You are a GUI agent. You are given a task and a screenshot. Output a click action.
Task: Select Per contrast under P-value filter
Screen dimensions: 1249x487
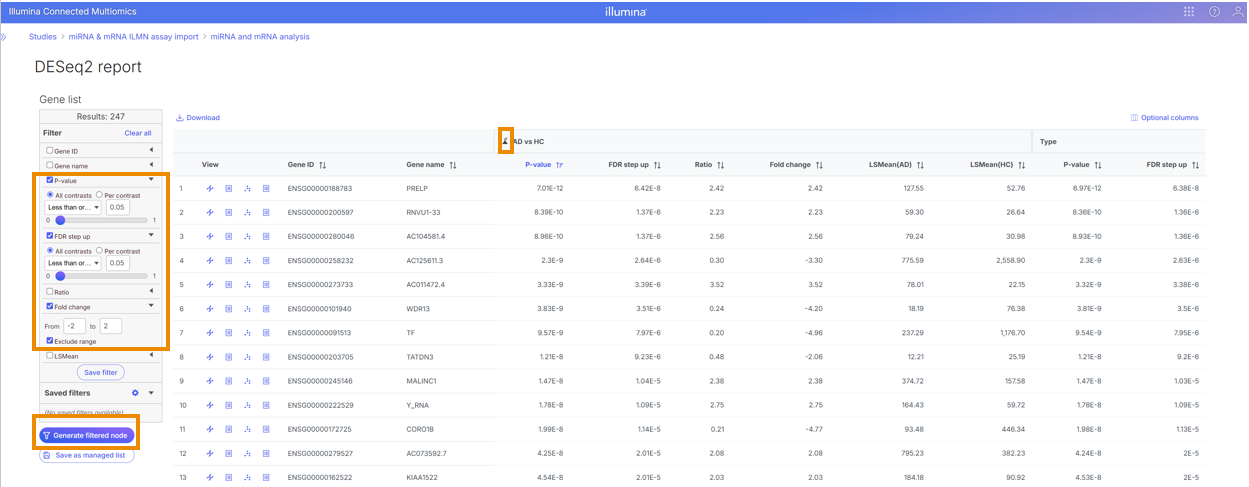(100, 194)
